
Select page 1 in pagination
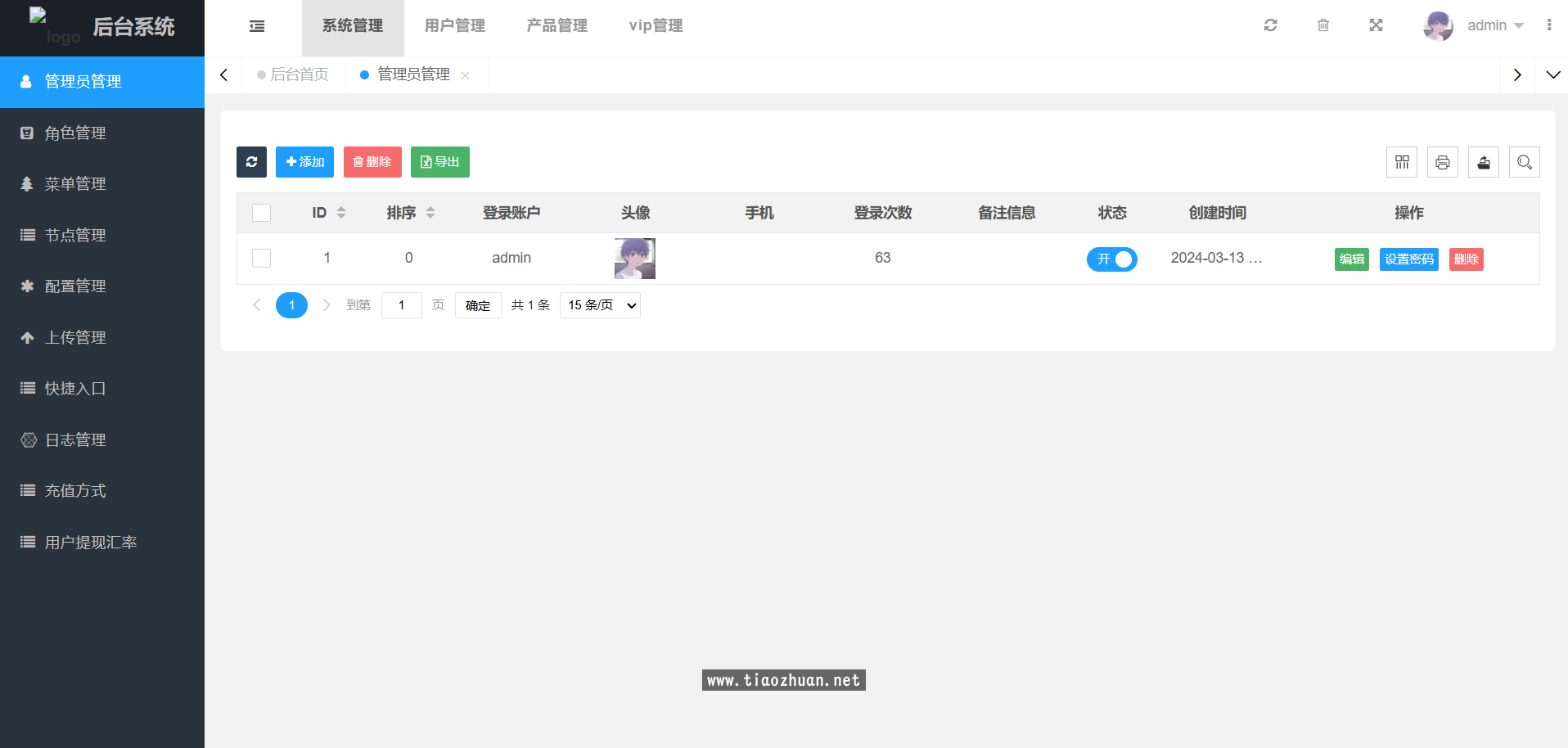coord(291,305)
